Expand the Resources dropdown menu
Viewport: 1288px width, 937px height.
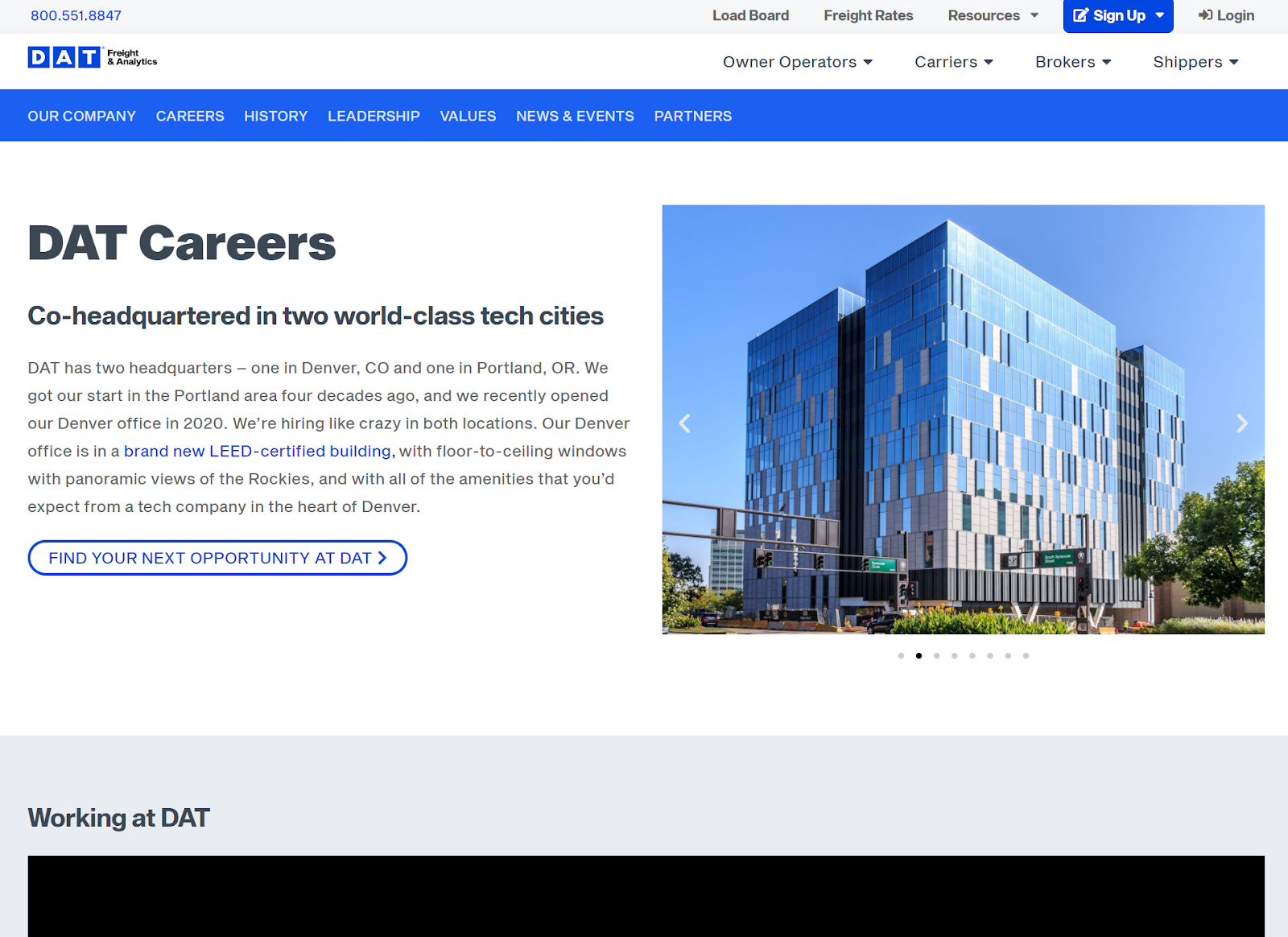point(993,15)
